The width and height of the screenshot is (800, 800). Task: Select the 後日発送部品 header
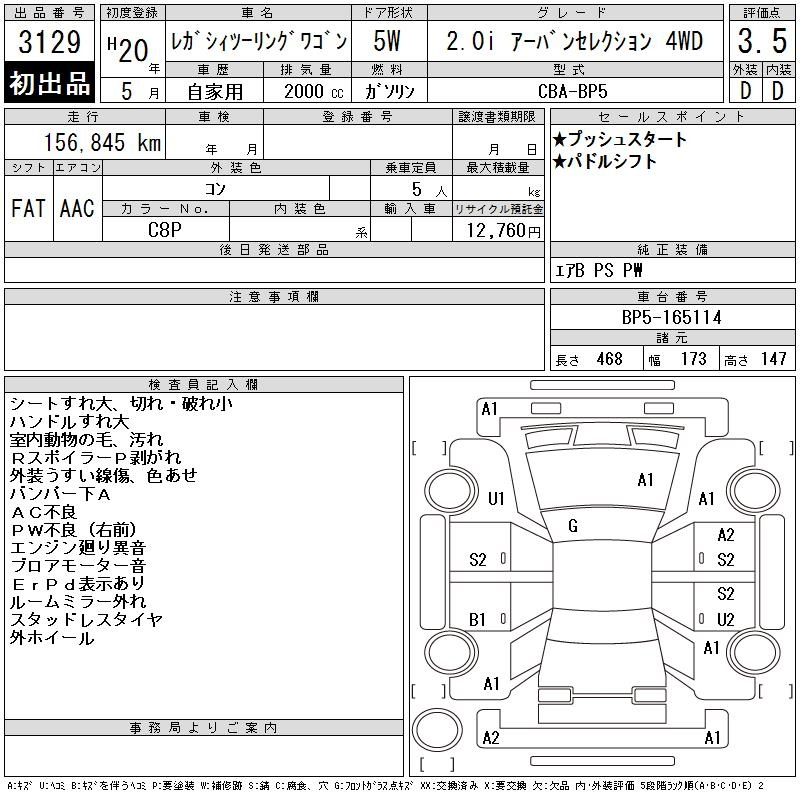[x=274, y=249]
